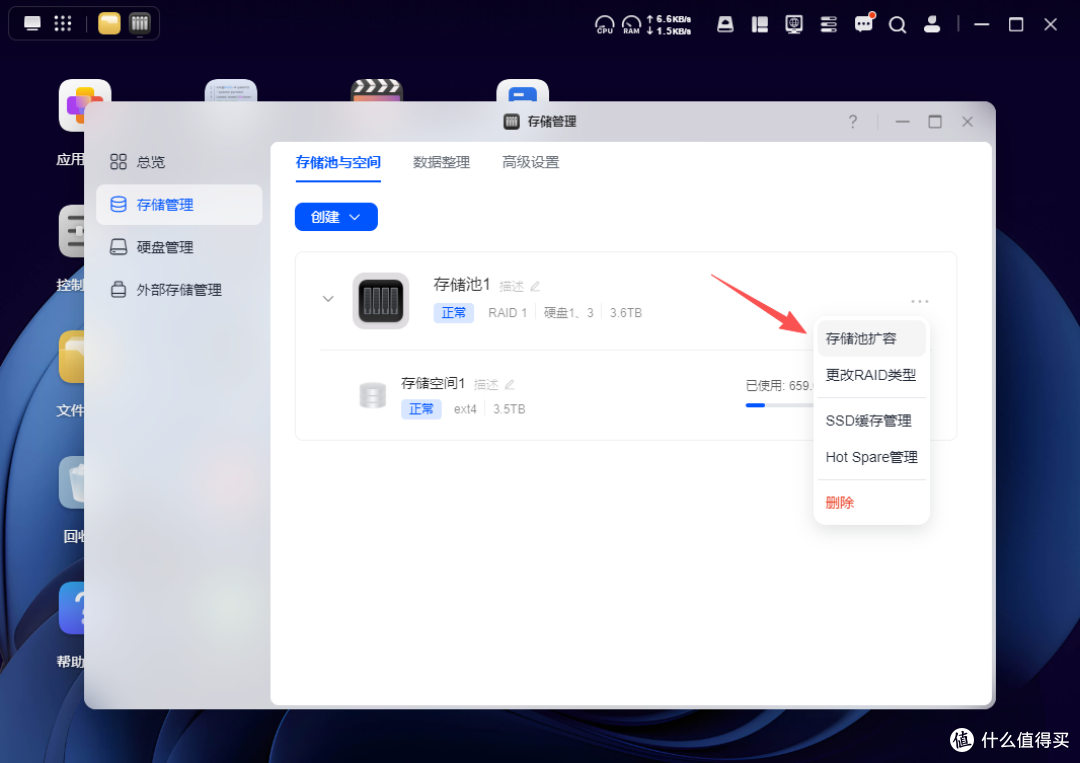Click the storage manager taskbar icon

(x=140, y=23)
